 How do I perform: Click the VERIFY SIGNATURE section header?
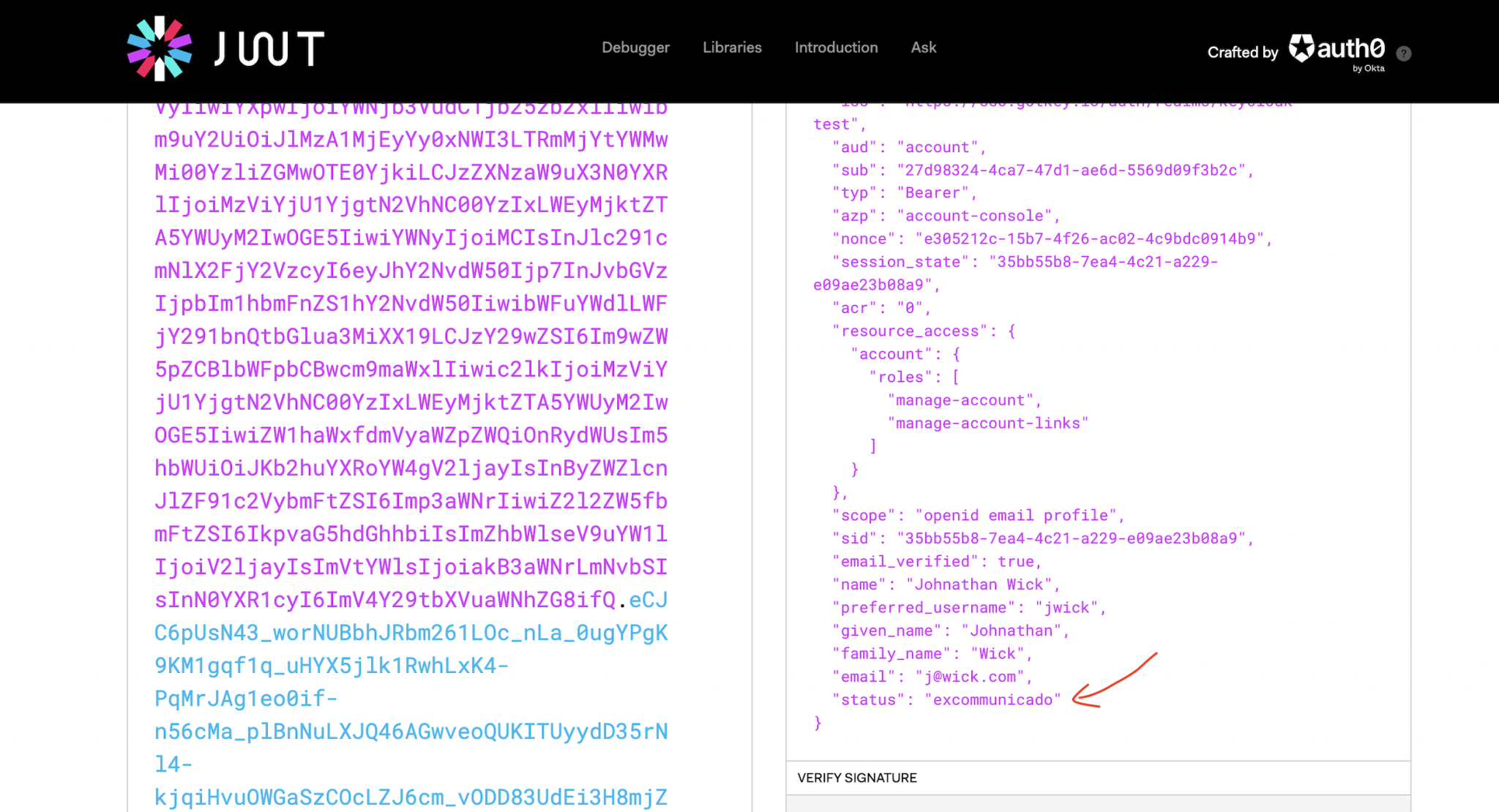[856, 778]
